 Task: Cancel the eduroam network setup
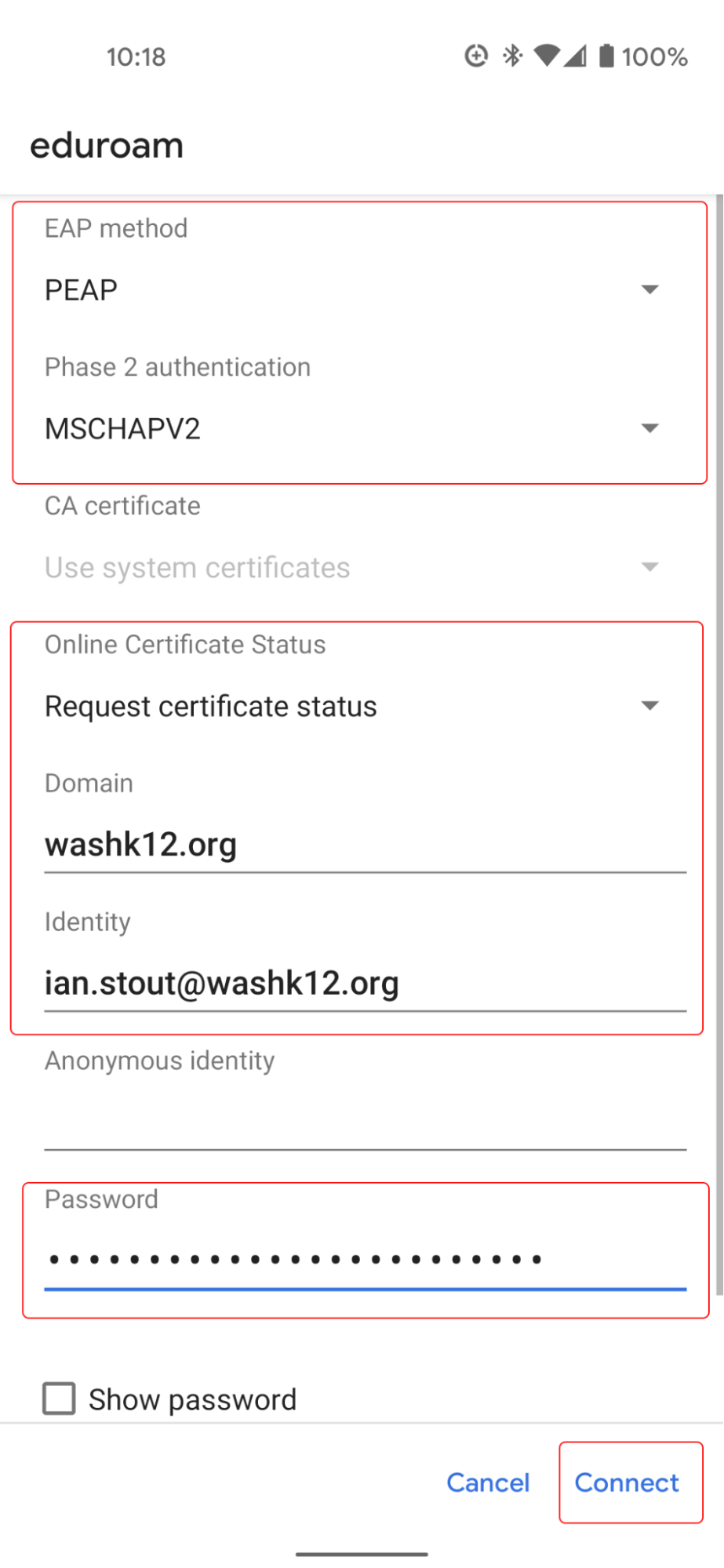(488, 1483)
